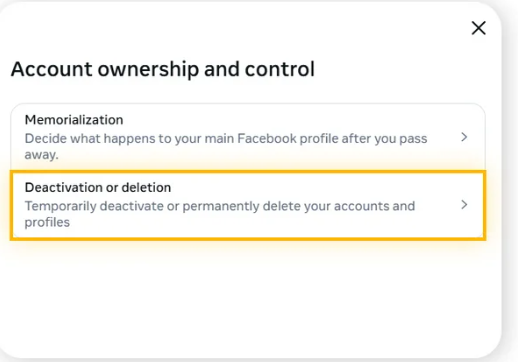Viewport: 518px width, 362px height.
Task: Tap the right arrow beside Deactivation text
Action: [x=464, y=205]
